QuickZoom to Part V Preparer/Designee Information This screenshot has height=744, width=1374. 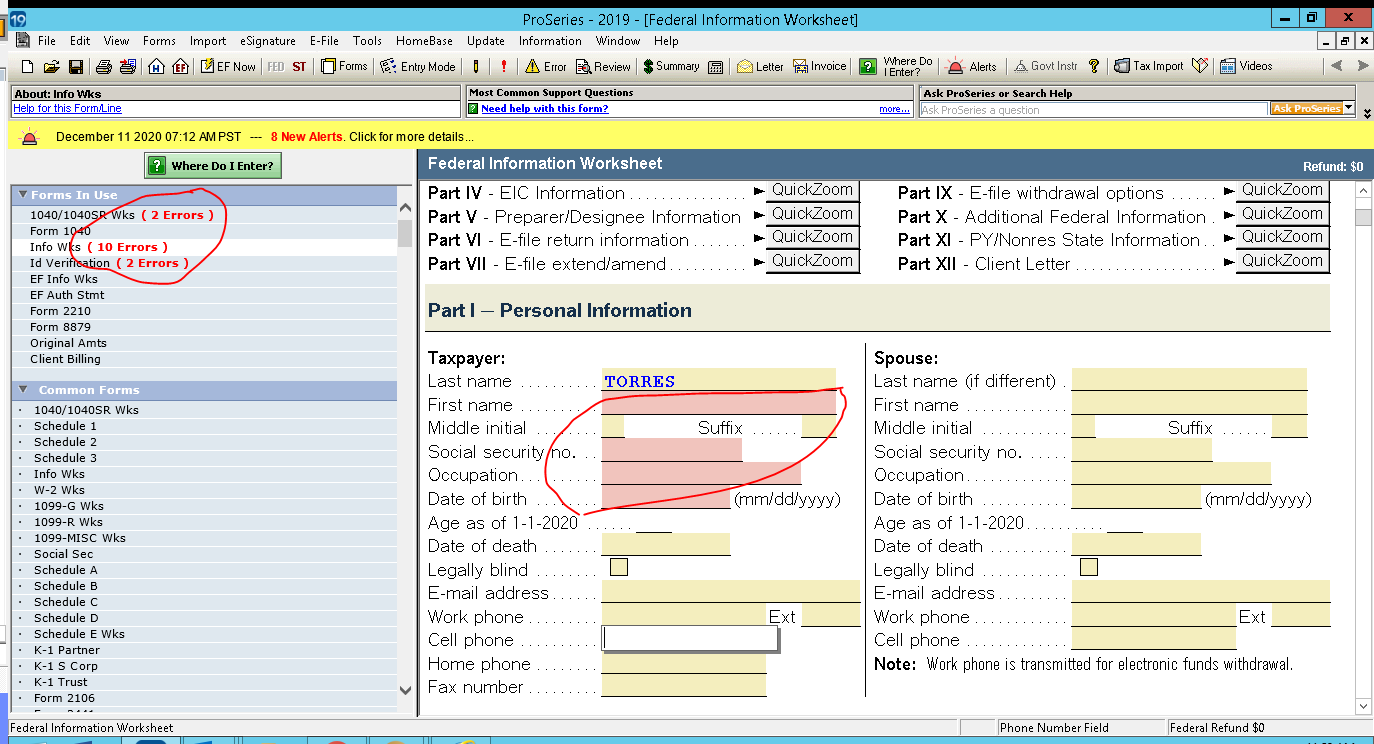tap(812, 214)
